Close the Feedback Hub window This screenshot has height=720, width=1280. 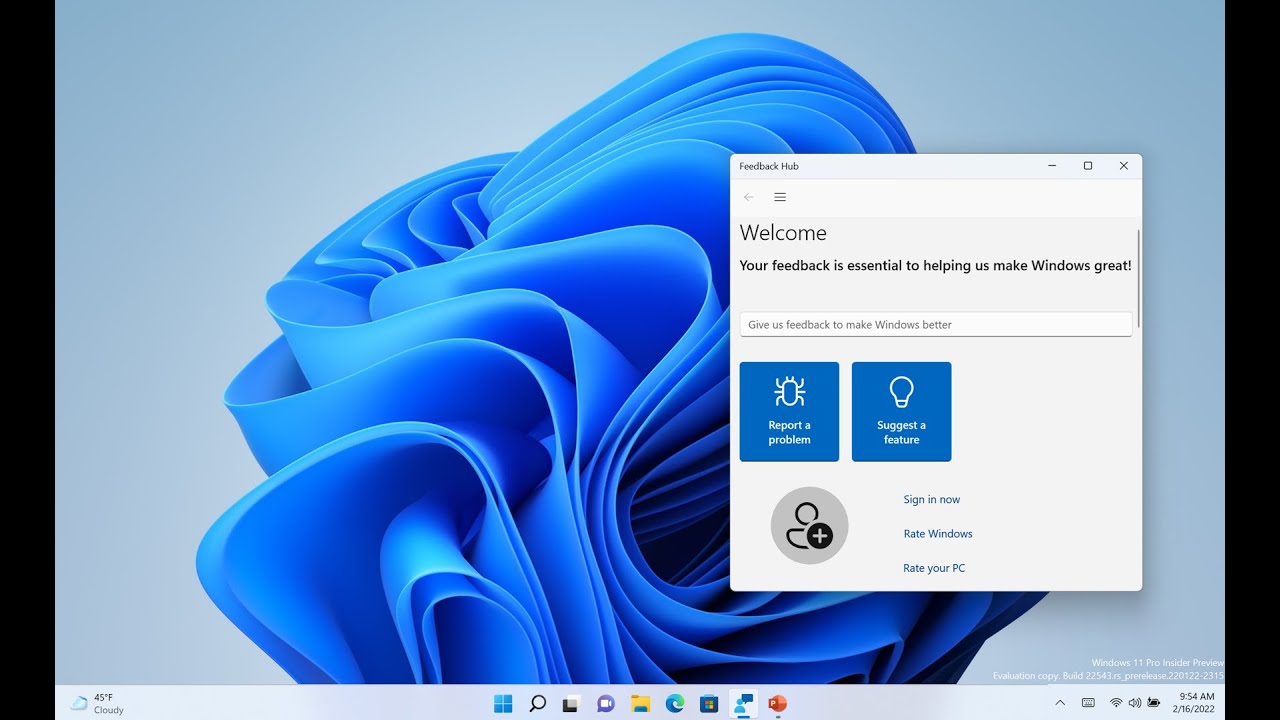click(1123, 166)
